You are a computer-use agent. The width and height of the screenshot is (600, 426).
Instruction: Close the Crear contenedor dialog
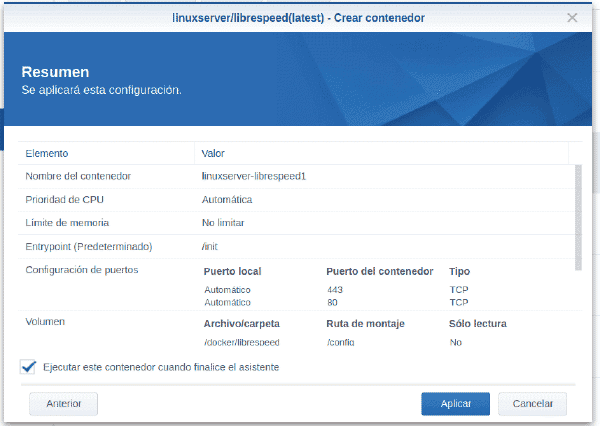click(572, 18)
